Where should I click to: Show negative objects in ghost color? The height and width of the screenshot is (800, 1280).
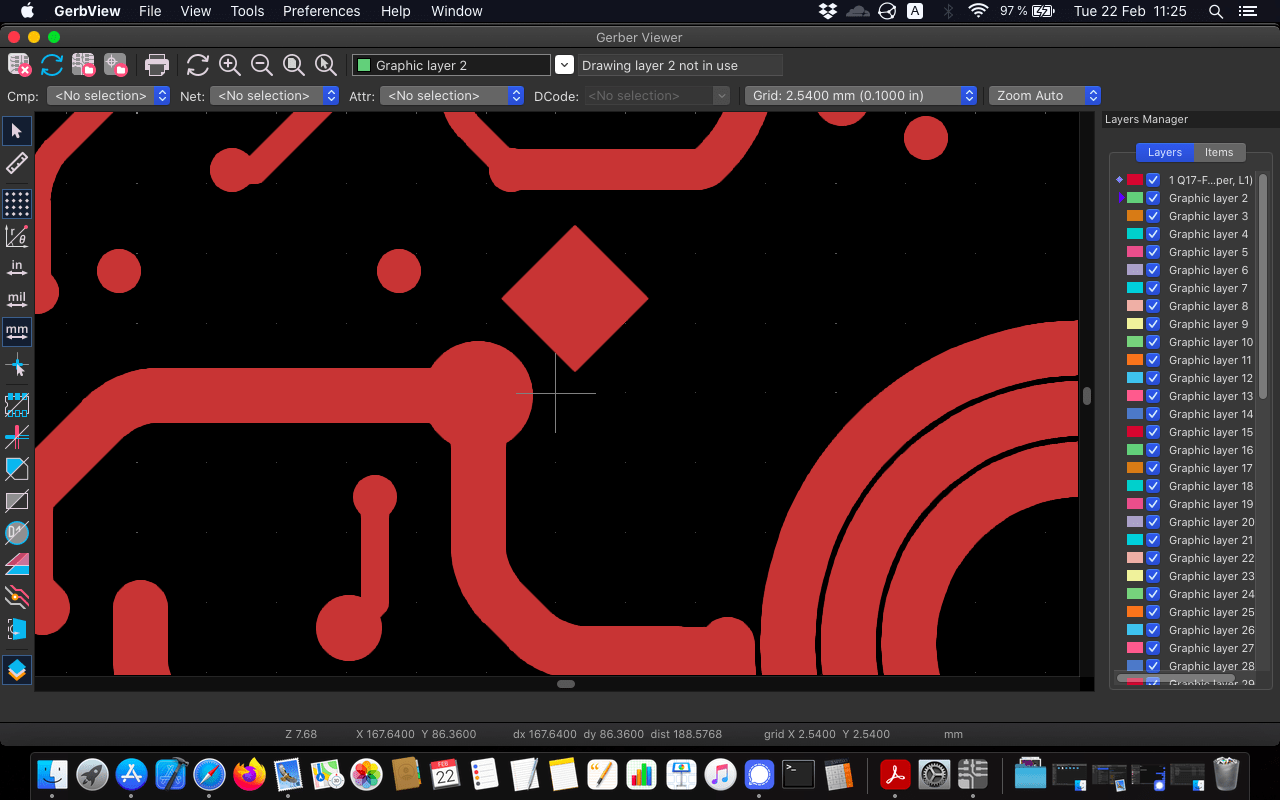17,501
